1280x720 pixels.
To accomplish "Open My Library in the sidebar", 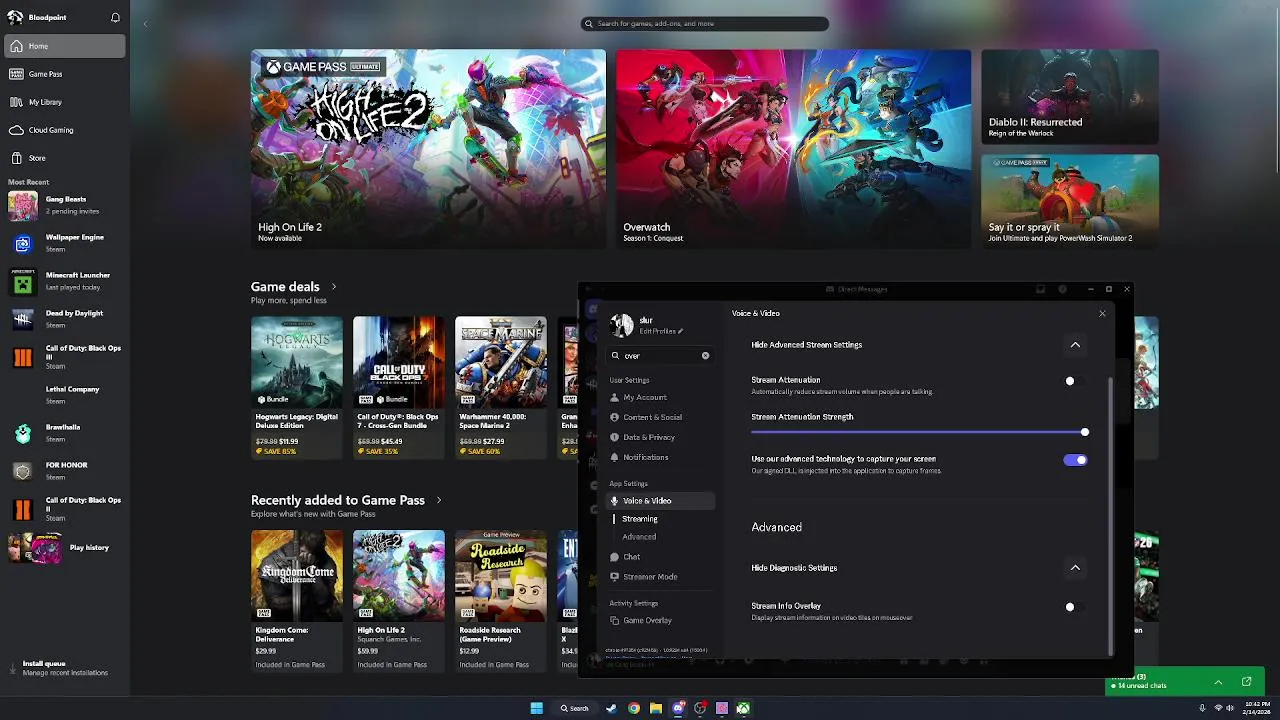I will point(65,102).
